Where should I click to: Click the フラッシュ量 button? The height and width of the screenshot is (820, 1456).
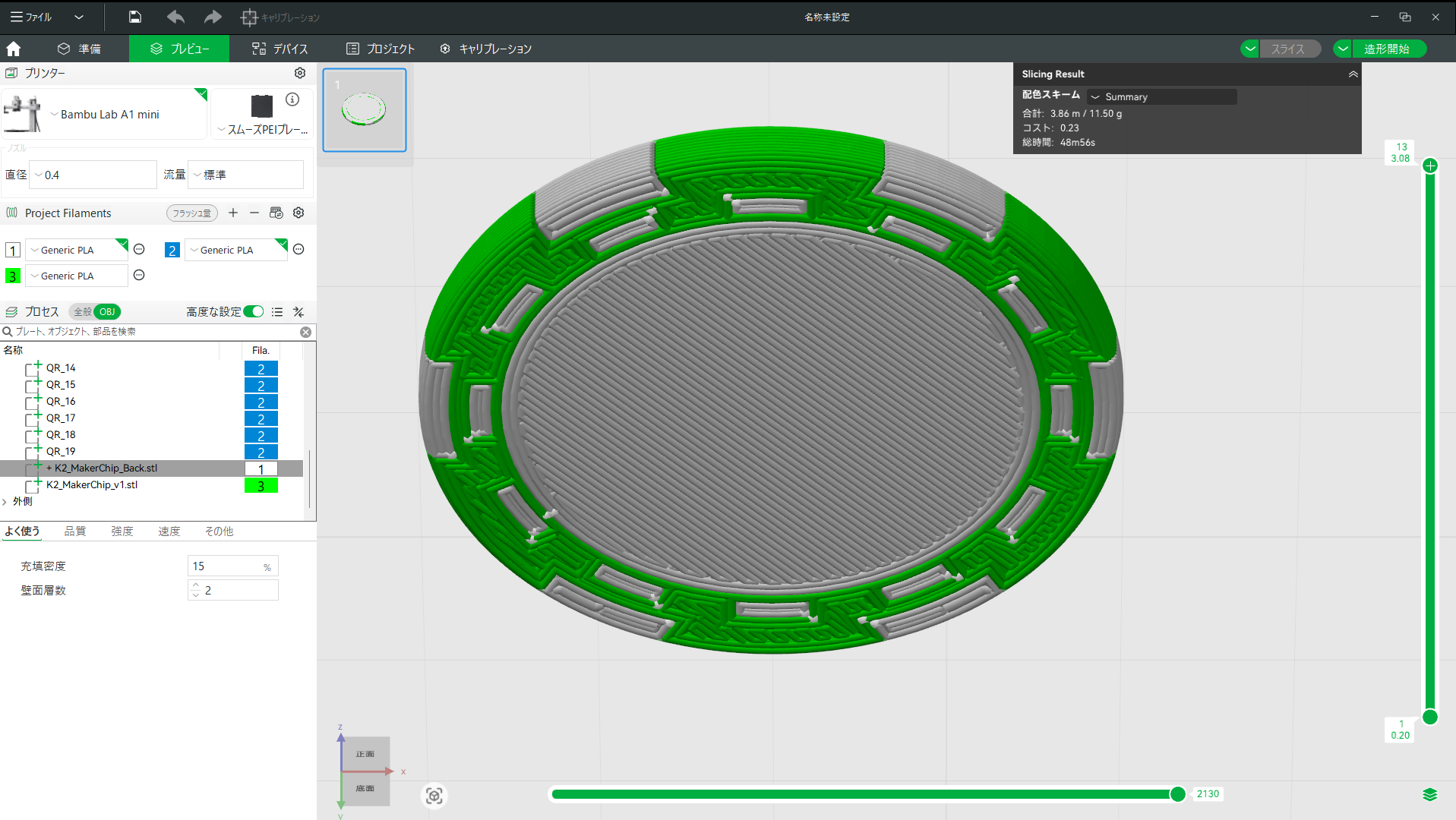[192, 213]
